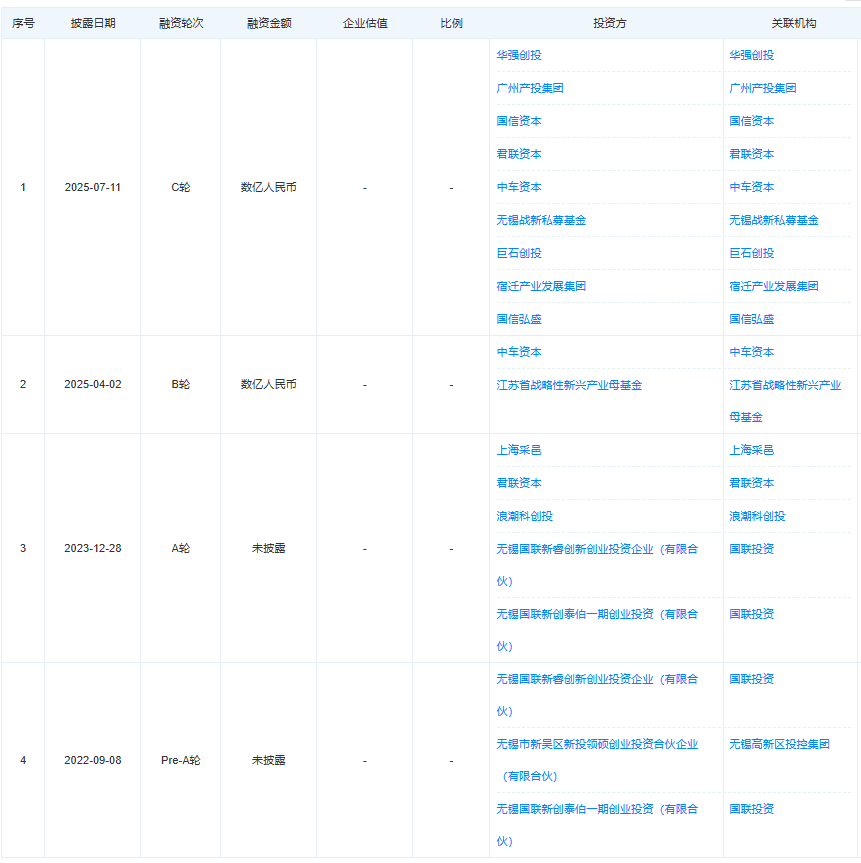Open 江苏省战略性新兴产业母基金 in 关联机构 column
The width and height of the screenshot is (861, 863).
click(785, 401)
